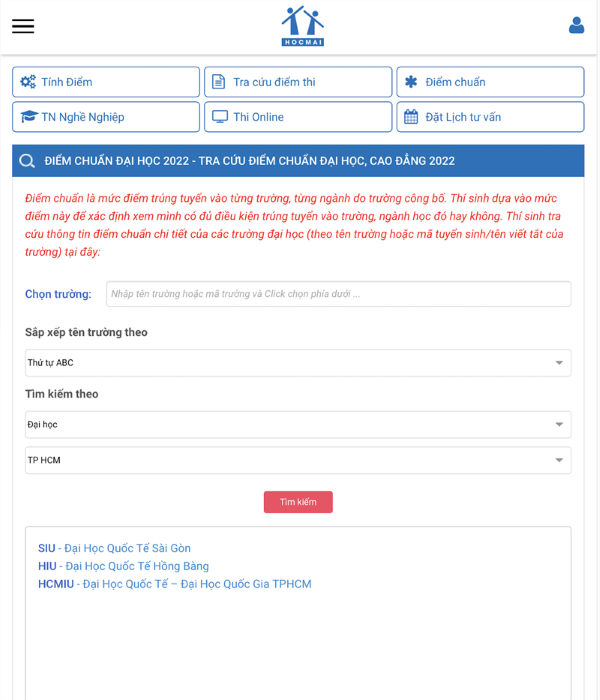This screenshot has height=700, width=600.
Task: Click the asterisk icon for Điểm chuẩn
Action: (x=411, y=82)
